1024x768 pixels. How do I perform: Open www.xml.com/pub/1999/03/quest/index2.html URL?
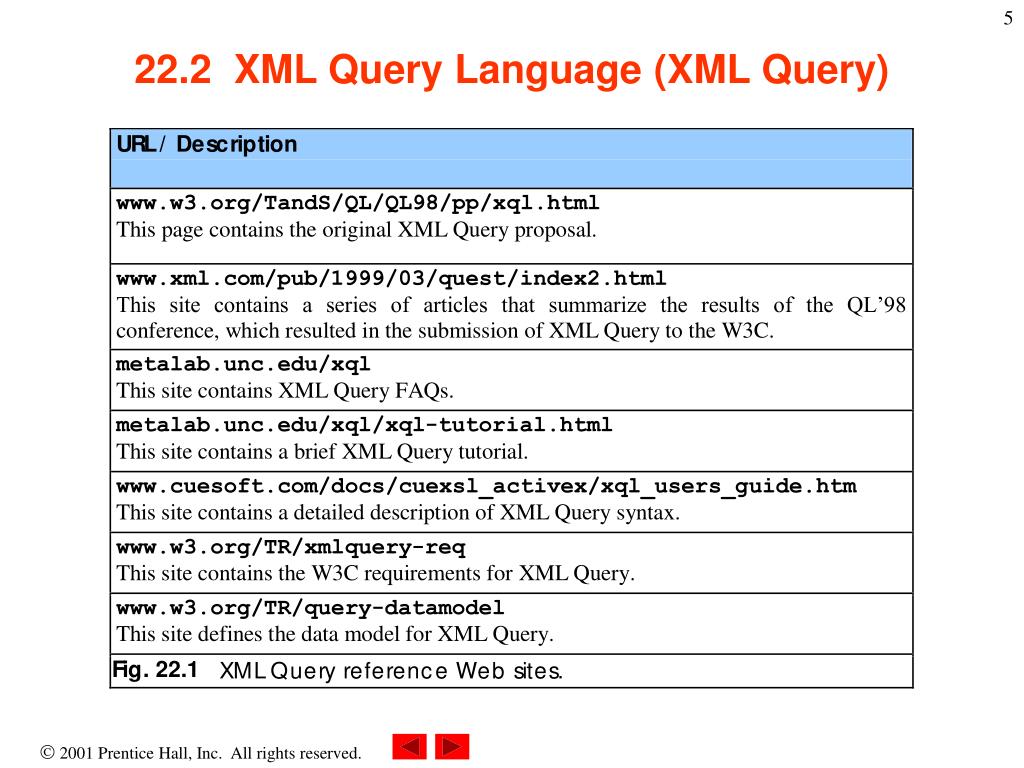391,279
